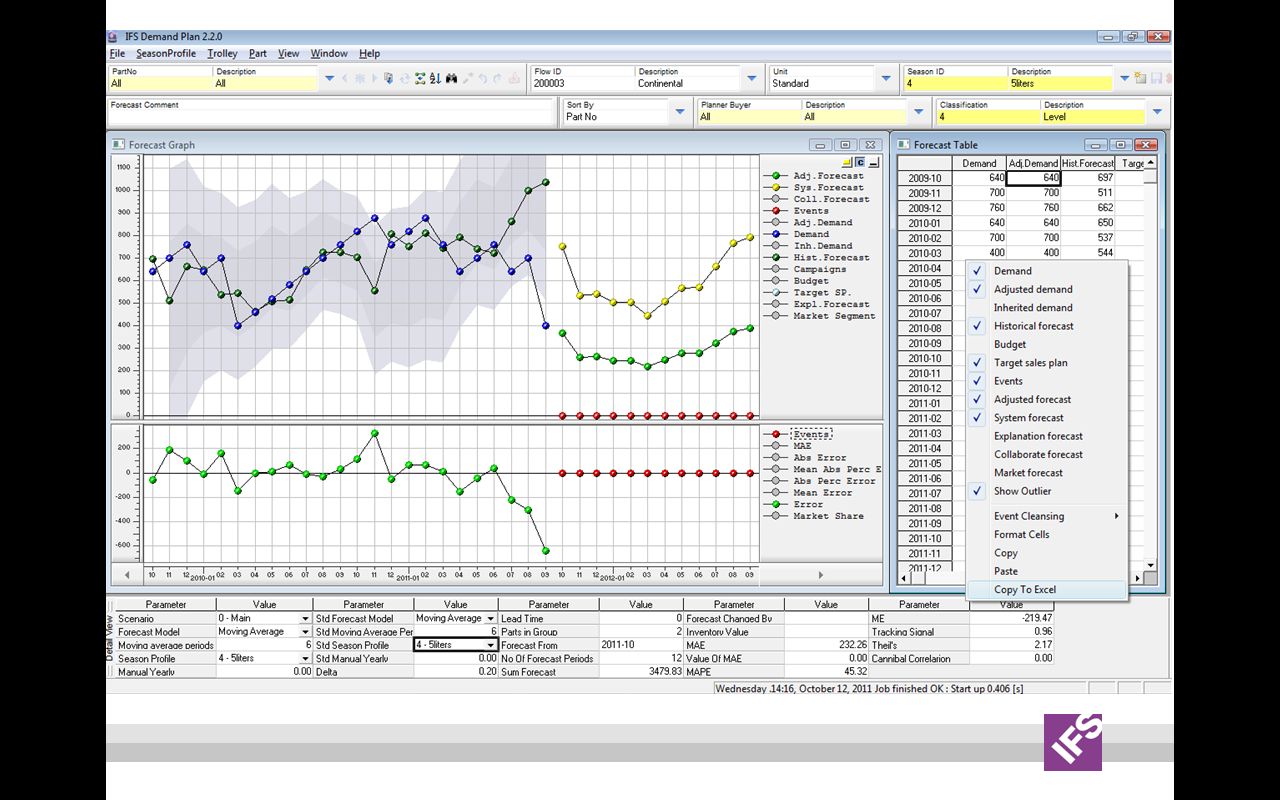The image size is (1280, 800).
Task: Click the A-Z sort icon in toolbar
Action: click(x=435, y=78)
